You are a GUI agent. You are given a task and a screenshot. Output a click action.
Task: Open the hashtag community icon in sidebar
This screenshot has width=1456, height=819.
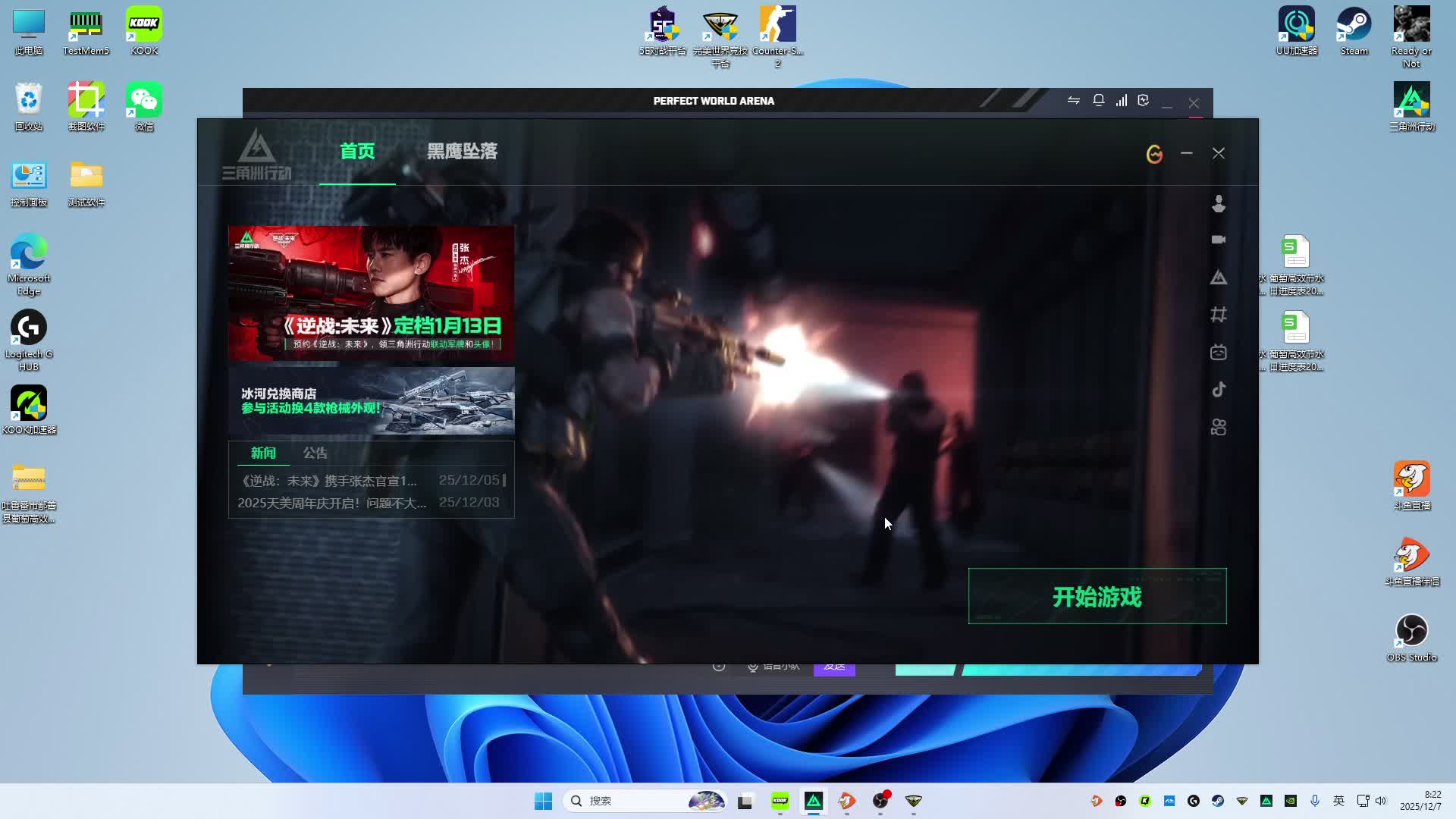pos(1219,315)
